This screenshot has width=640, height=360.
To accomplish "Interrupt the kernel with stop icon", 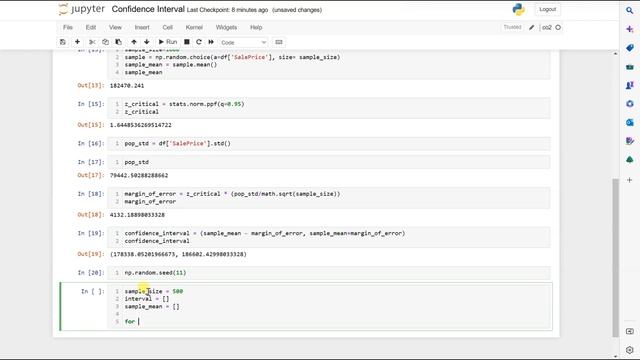I will pos(187,42).
